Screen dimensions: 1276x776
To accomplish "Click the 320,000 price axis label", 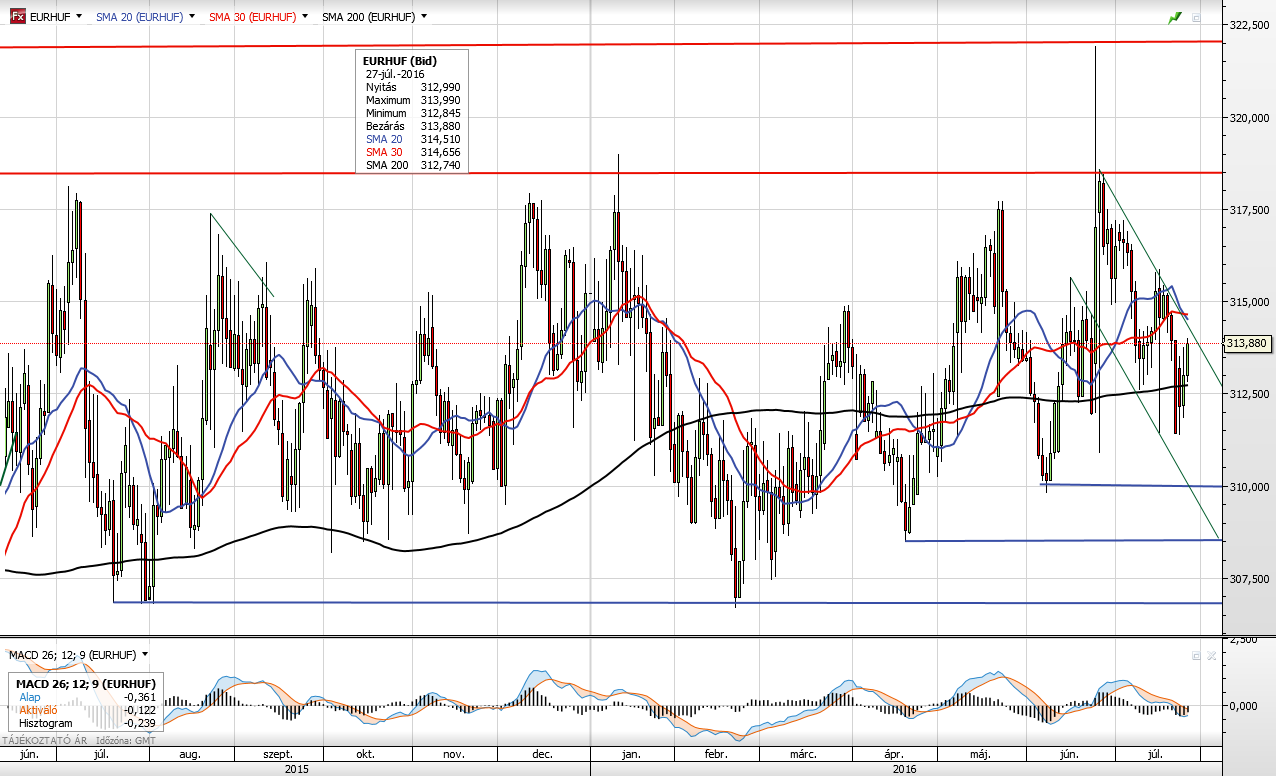I will (1250, 117).
